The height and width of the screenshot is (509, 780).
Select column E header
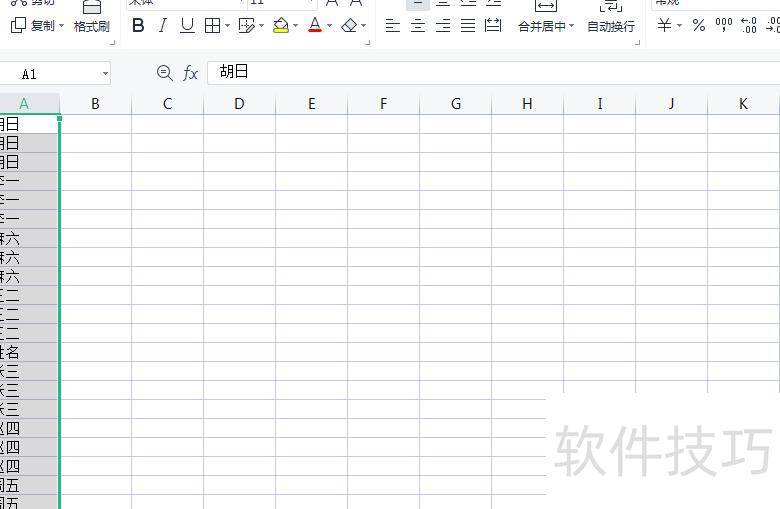tap(311, 103)
